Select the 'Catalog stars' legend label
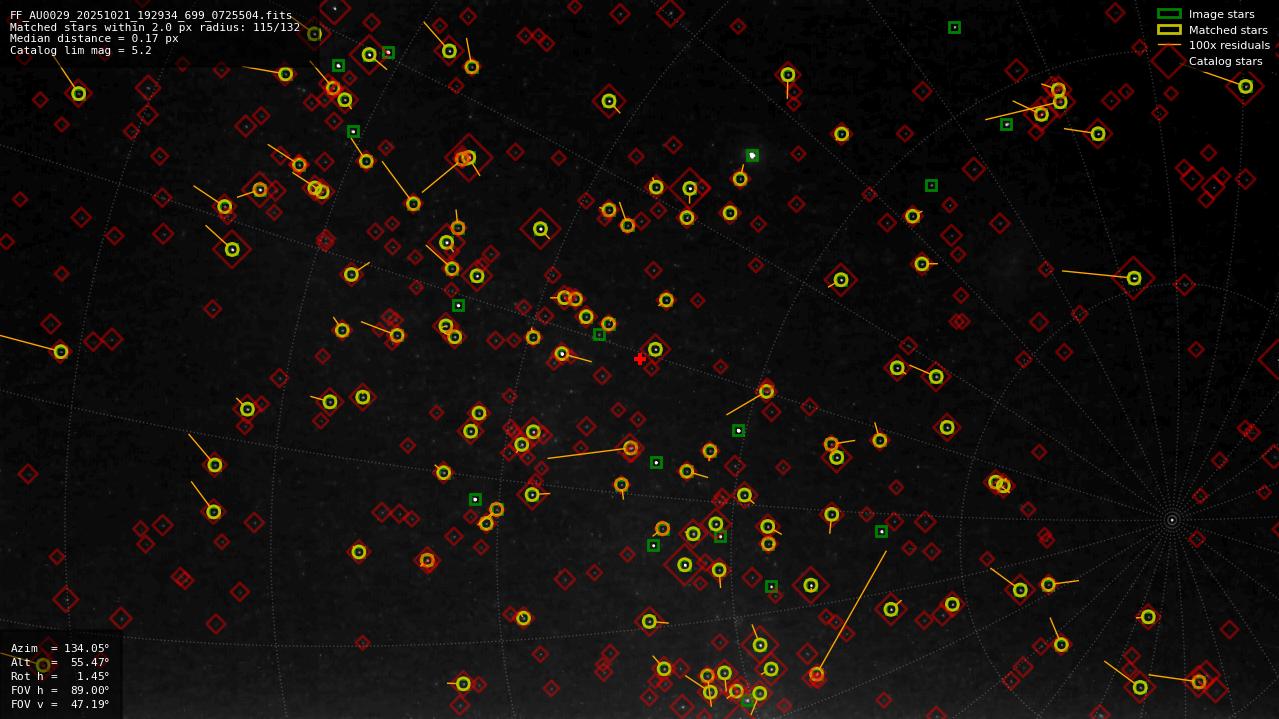 (1225, 61)
